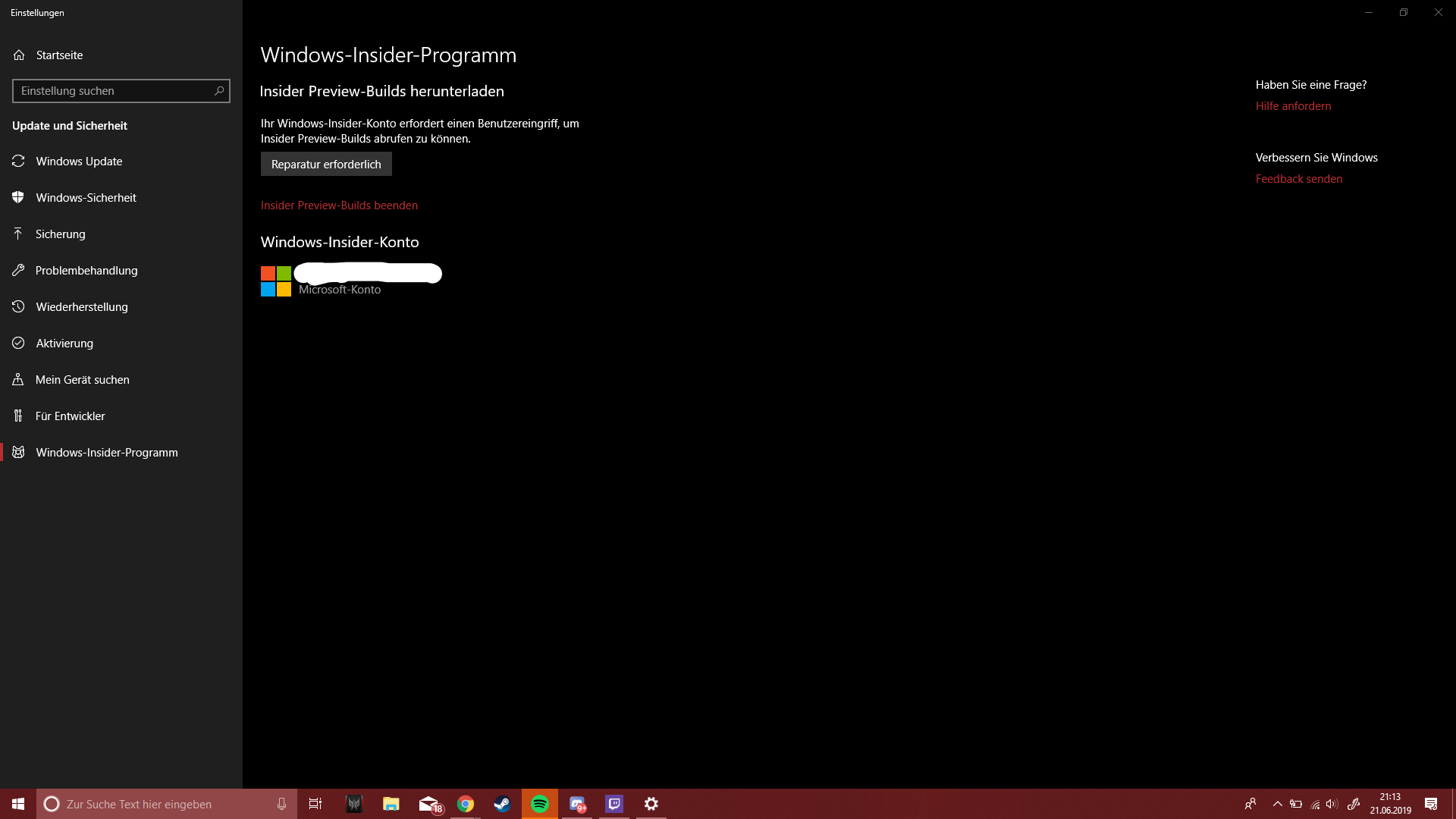The image size is (1456, 819).
Task: Show hidden tray icons chevron
Action: click(x=1278, y=804)
